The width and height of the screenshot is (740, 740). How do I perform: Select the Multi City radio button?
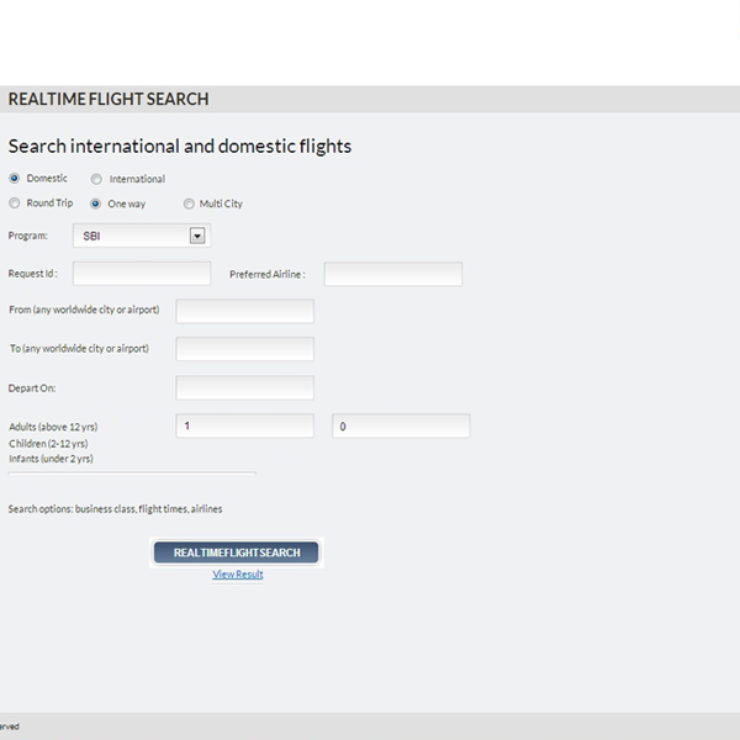click(188, 204)
